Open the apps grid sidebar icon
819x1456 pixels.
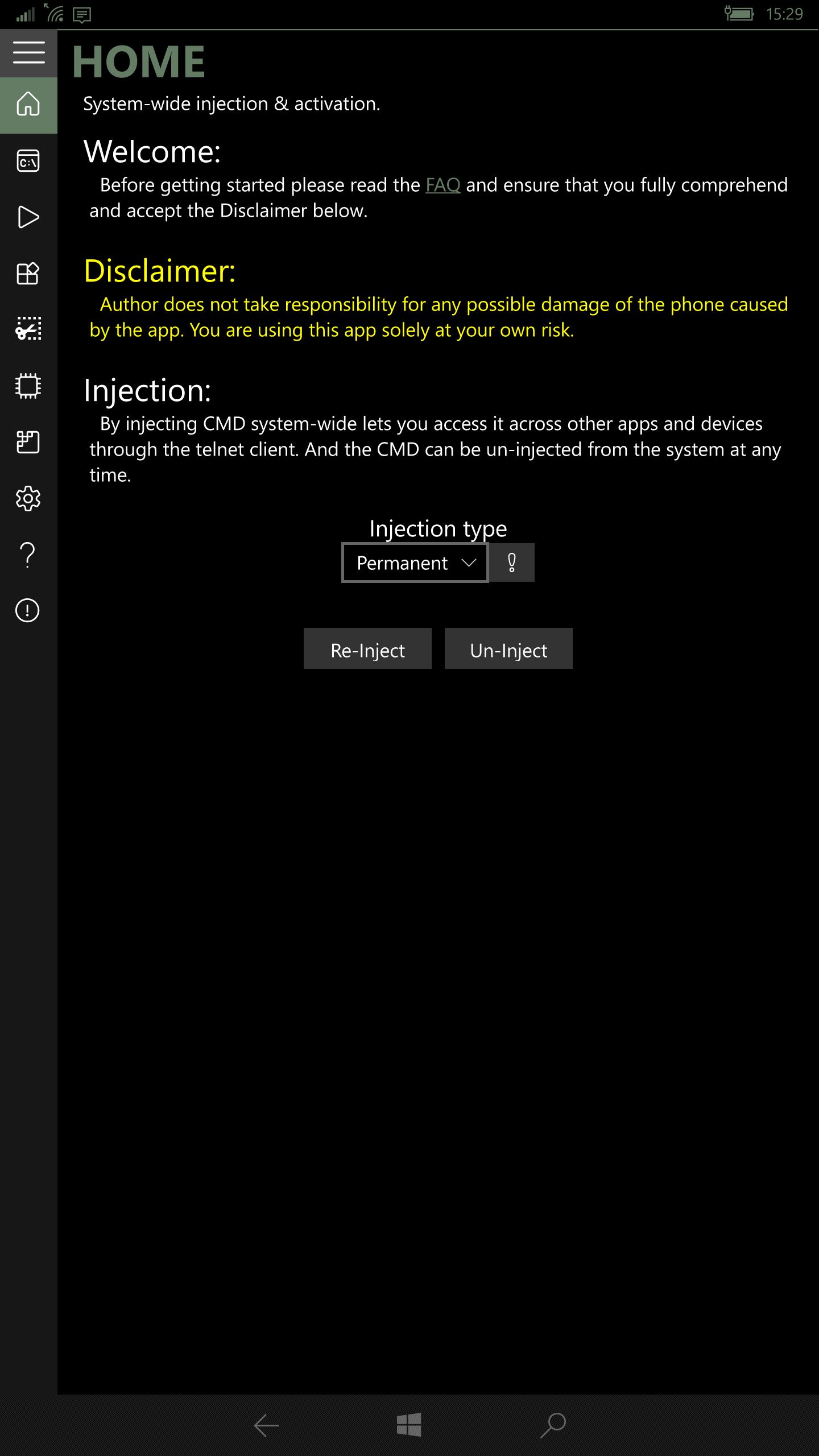click(x=28, y=274)
